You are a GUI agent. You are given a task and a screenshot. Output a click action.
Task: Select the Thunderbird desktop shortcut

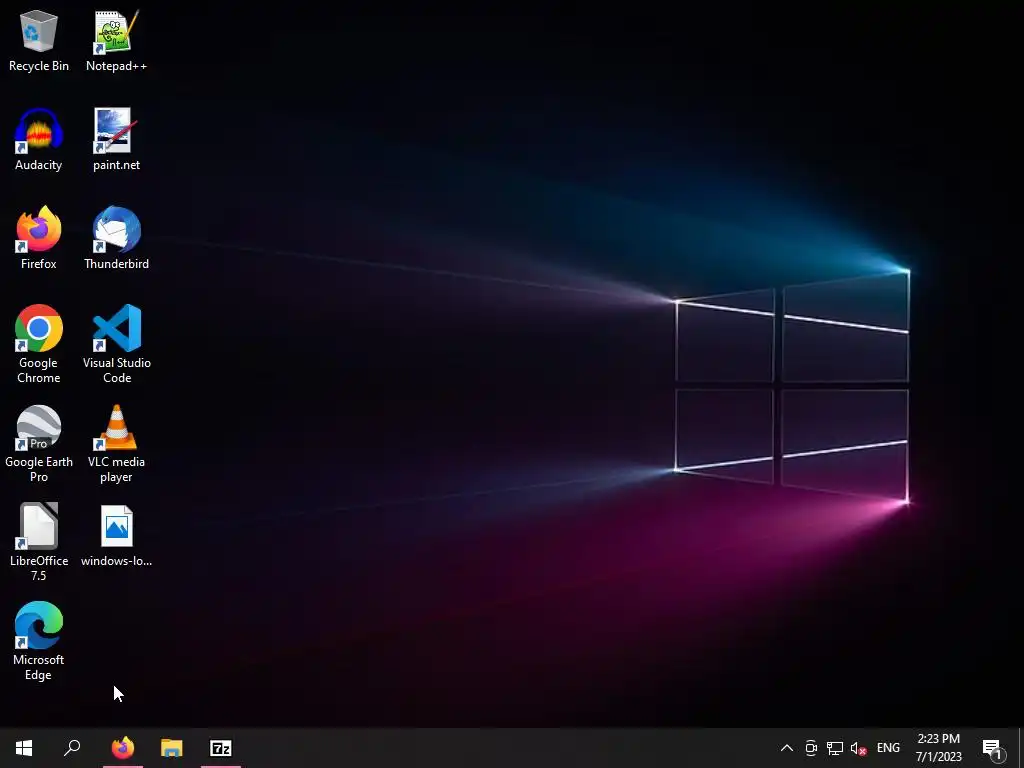116,238
